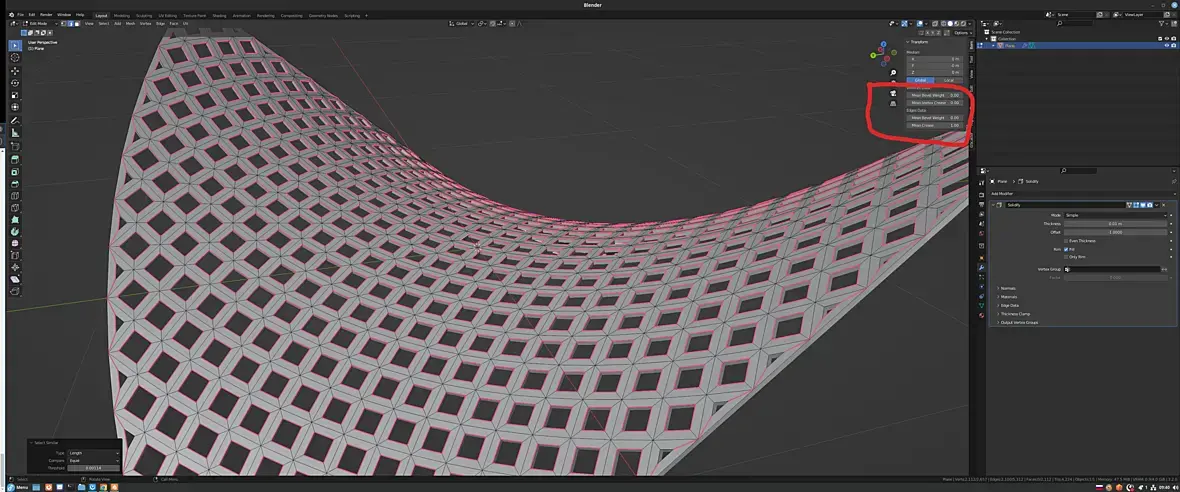Expand the Thickness Clamp subpanel
The height and width of the screenshot is (492, 1180).
pyautogui.click(x=1014, y=314)
